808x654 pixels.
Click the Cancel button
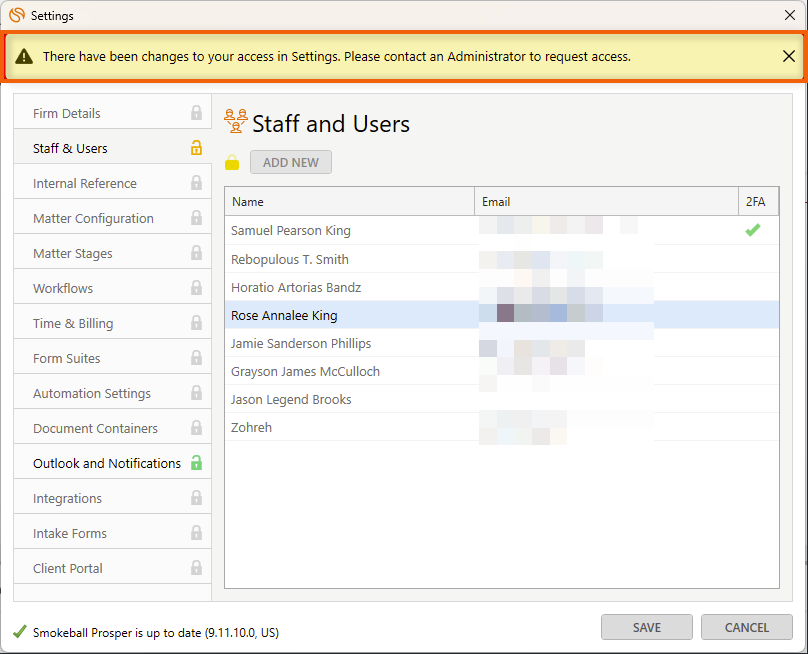pyautogui.click(x=746, y=627)
